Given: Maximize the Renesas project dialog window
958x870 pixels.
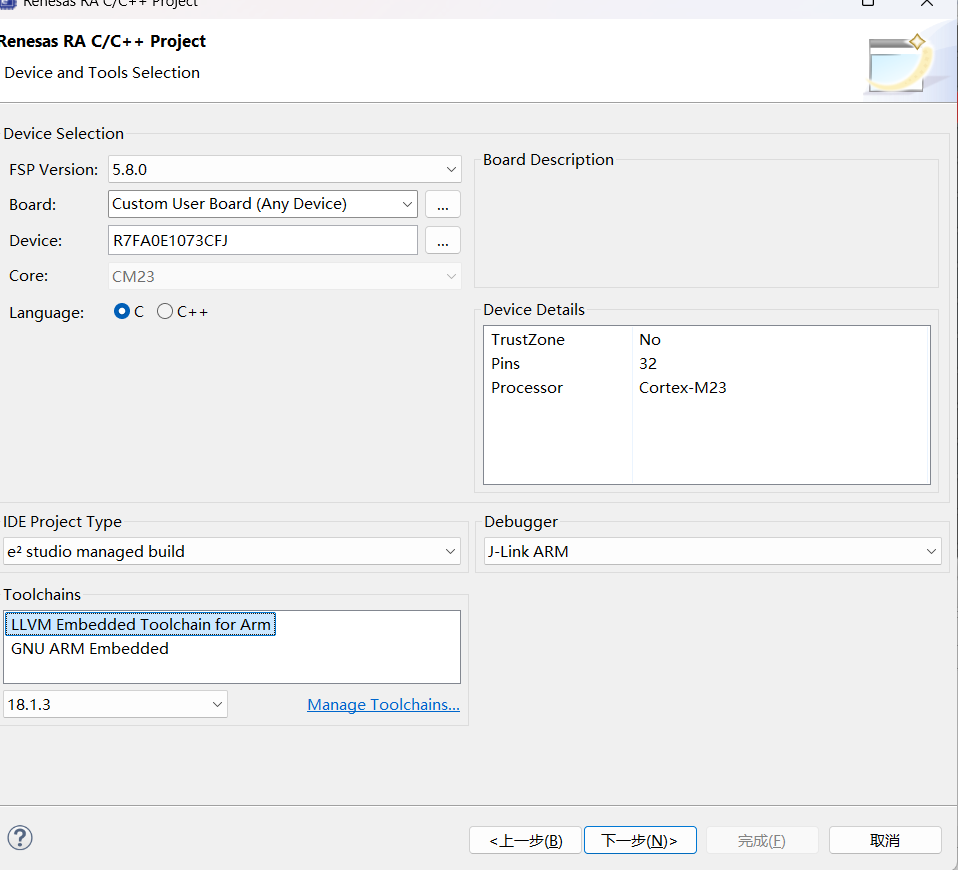Looking at the screenshot, I should (868, 3).
